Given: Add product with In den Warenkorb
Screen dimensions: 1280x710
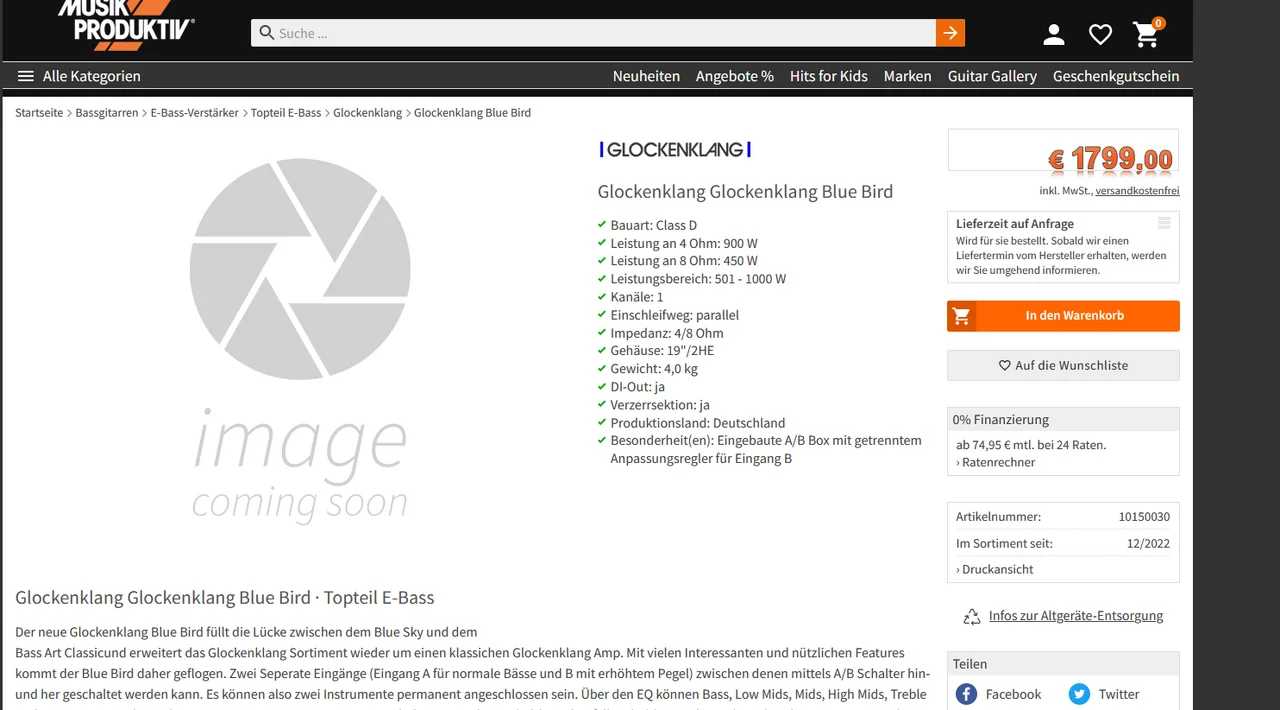Looking at the screenshot, I should click(x=1063, y=316).
